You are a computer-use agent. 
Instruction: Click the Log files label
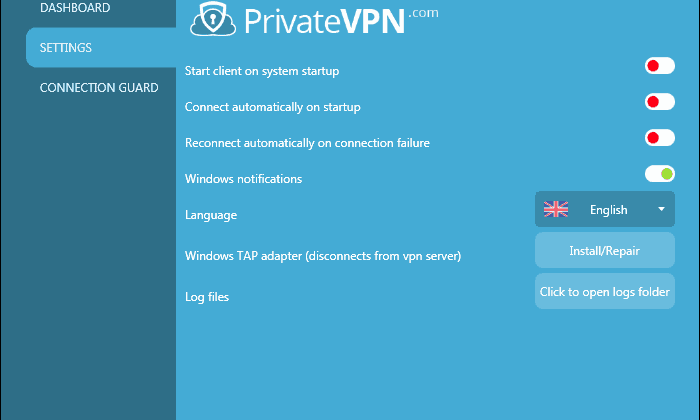coord(207,297)
